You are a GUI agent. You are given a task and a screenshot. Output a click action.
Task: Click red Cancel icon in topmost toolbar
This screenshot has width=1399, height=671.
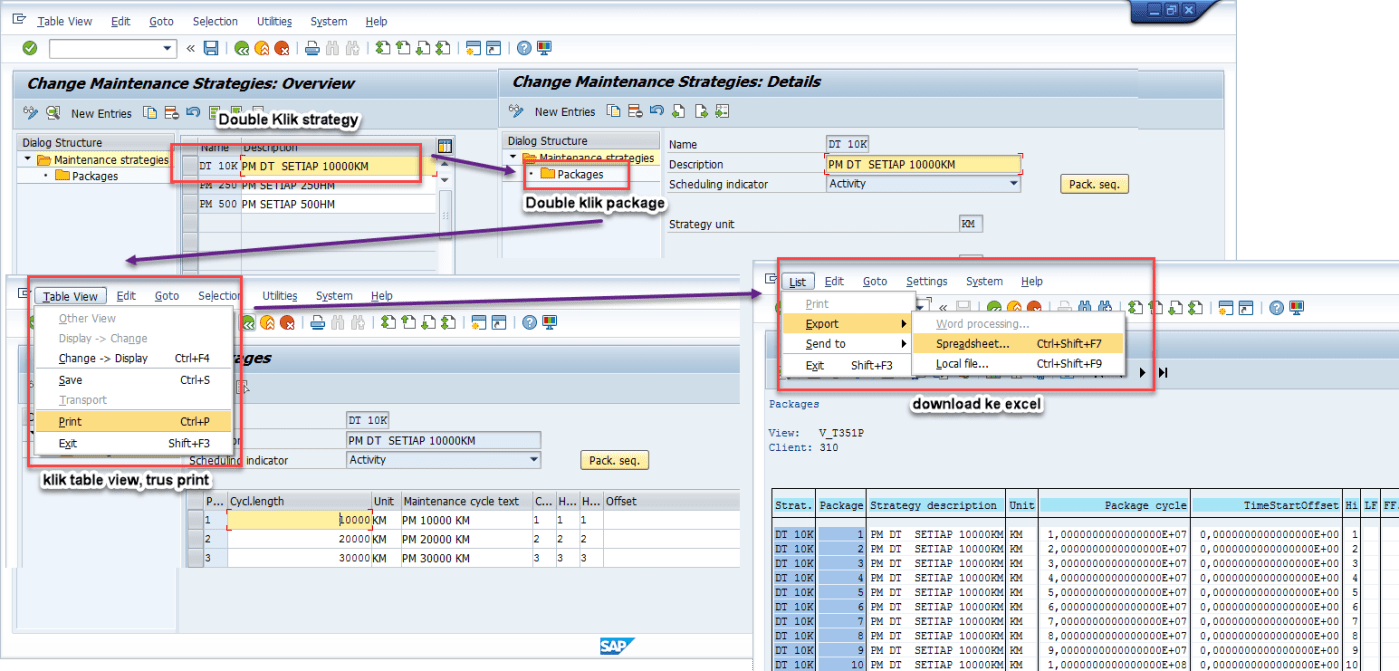click(282, 48)
